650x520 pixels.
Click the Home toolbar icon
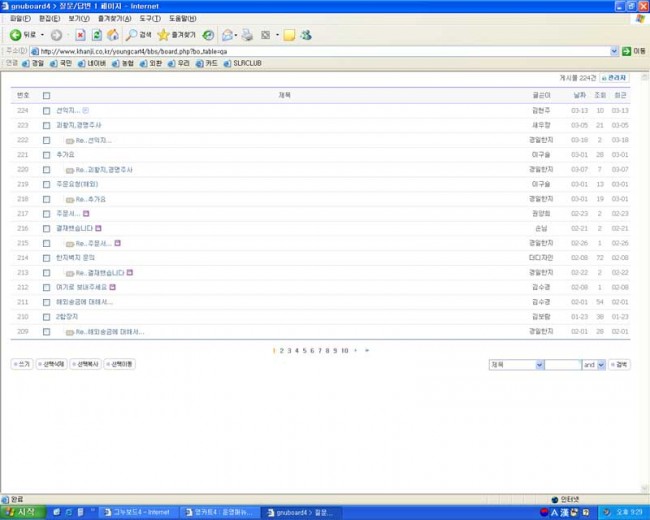point(112,35)
